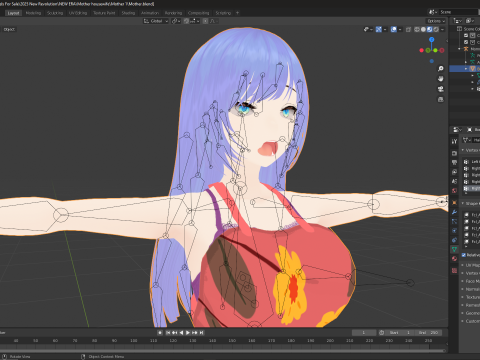Click the Start frame field

(x=399, y=333)
